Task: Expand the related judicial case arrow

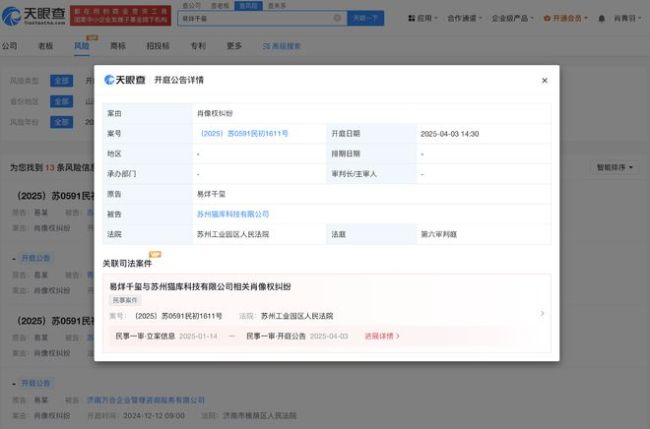Action: click(x=542, y=313)
